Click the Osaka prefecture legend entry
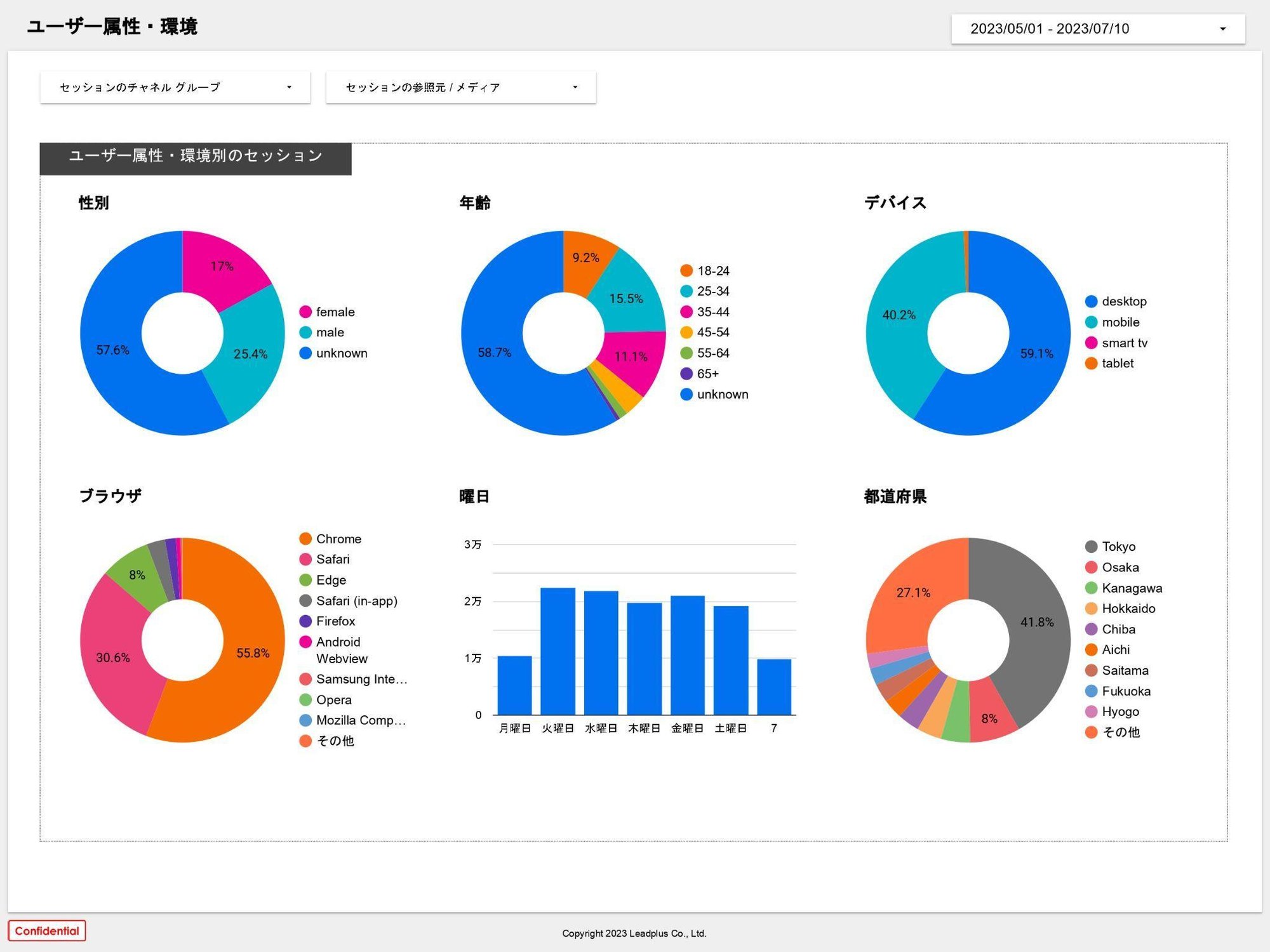Image resolution: width=1270 pixels, height=952 pixels. pyautogui.click(x=1113, y=567)
